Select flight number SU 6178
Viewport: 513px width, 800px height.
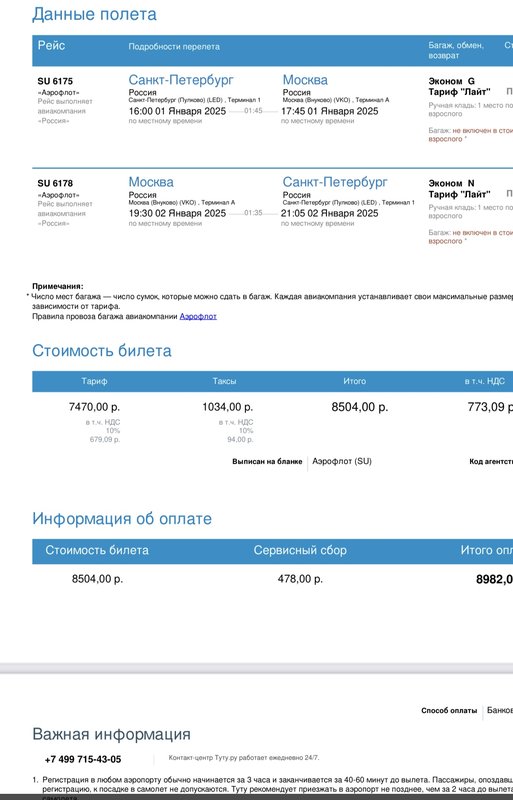click(55, 183)
